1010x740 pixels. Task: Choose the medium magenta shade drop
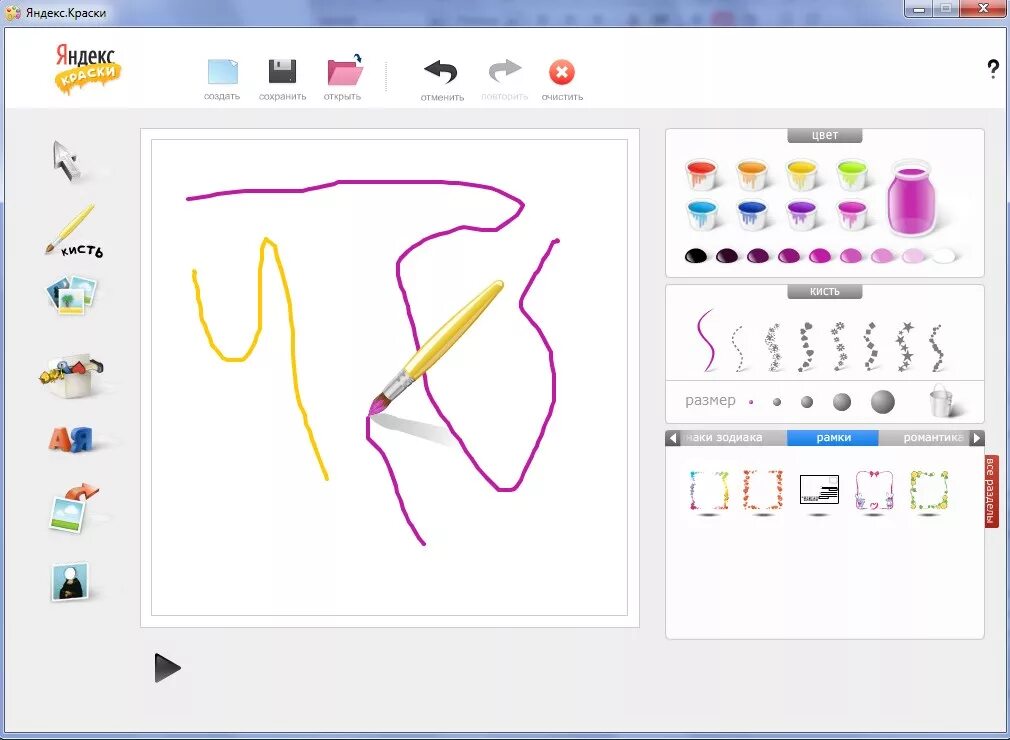pyautogui.click(x=820, y=256)
